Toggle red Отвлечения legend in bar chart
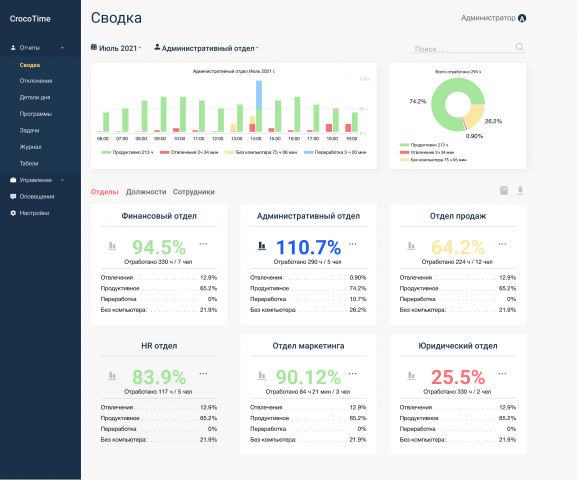This screenshot has height=480, width=577. (x=189, y=152)
